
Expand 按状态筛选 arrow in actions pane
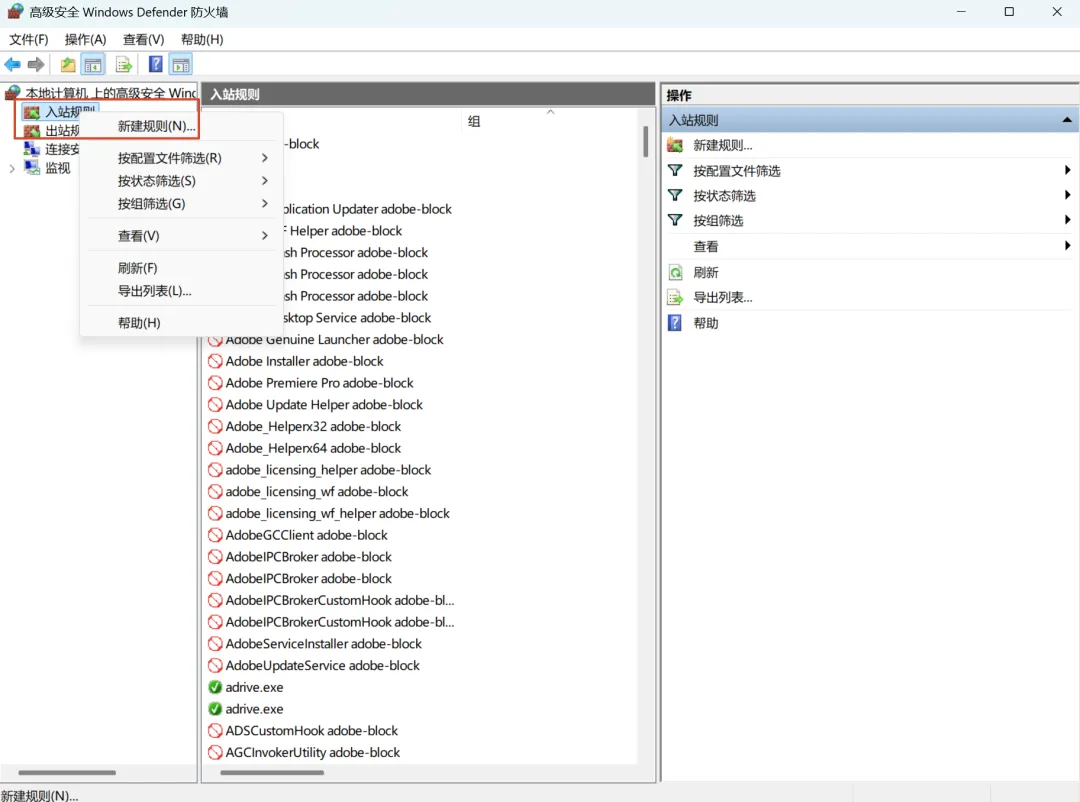(x=1067, y=195)
